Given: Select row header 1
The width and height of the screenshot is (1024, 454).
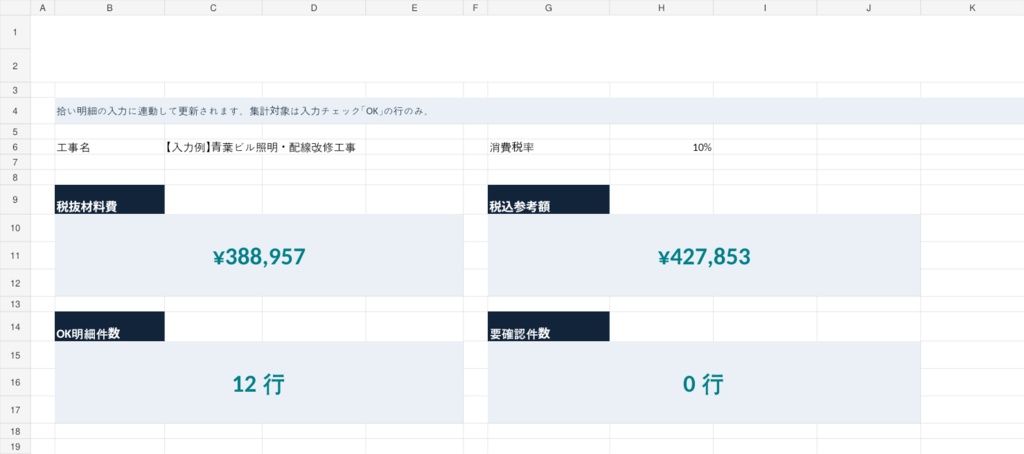Looking at the screenshot, I should [x=16, y=32].
